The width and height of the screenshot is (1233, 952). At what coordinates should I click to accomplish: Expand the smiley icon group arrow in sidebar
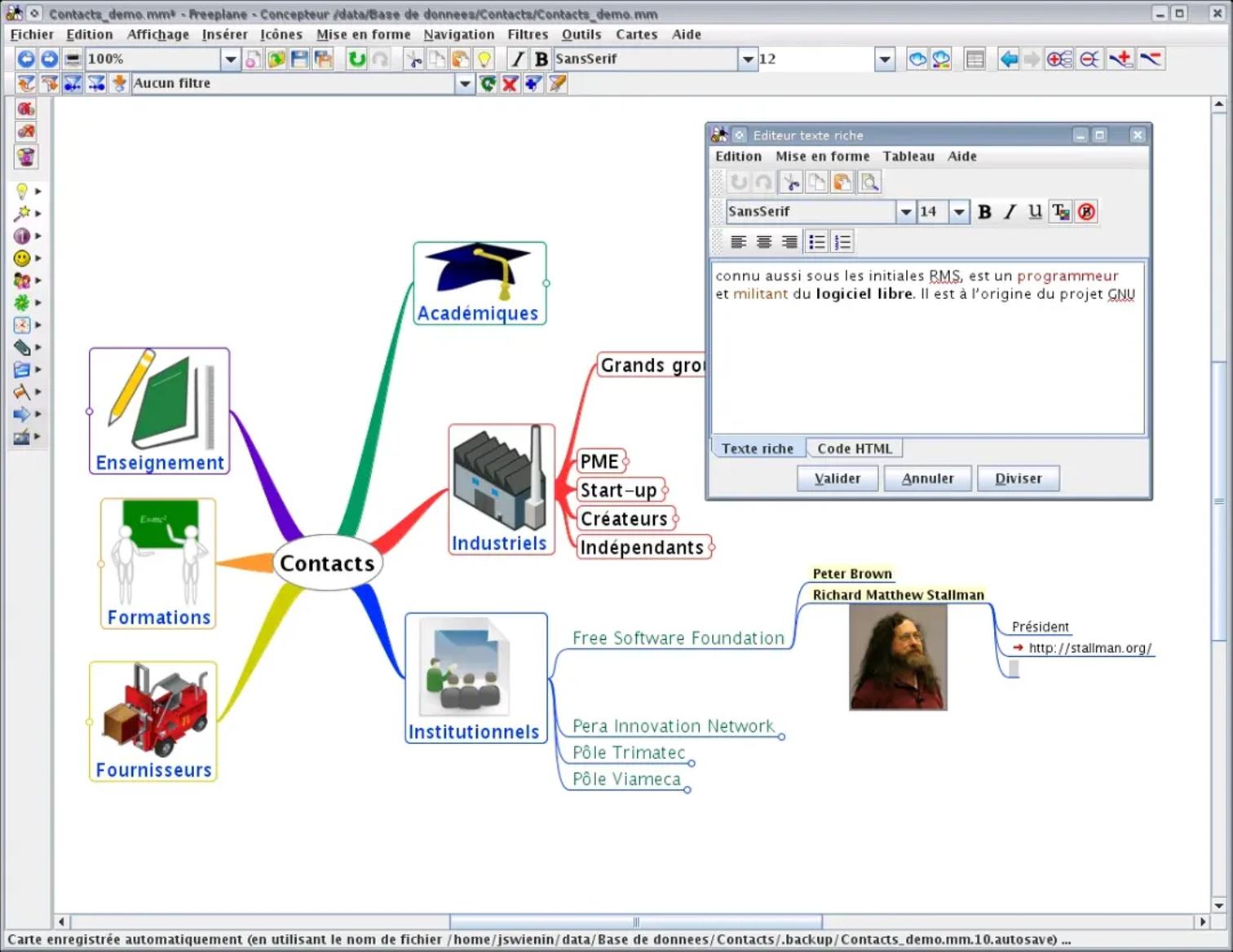point(38,258)
